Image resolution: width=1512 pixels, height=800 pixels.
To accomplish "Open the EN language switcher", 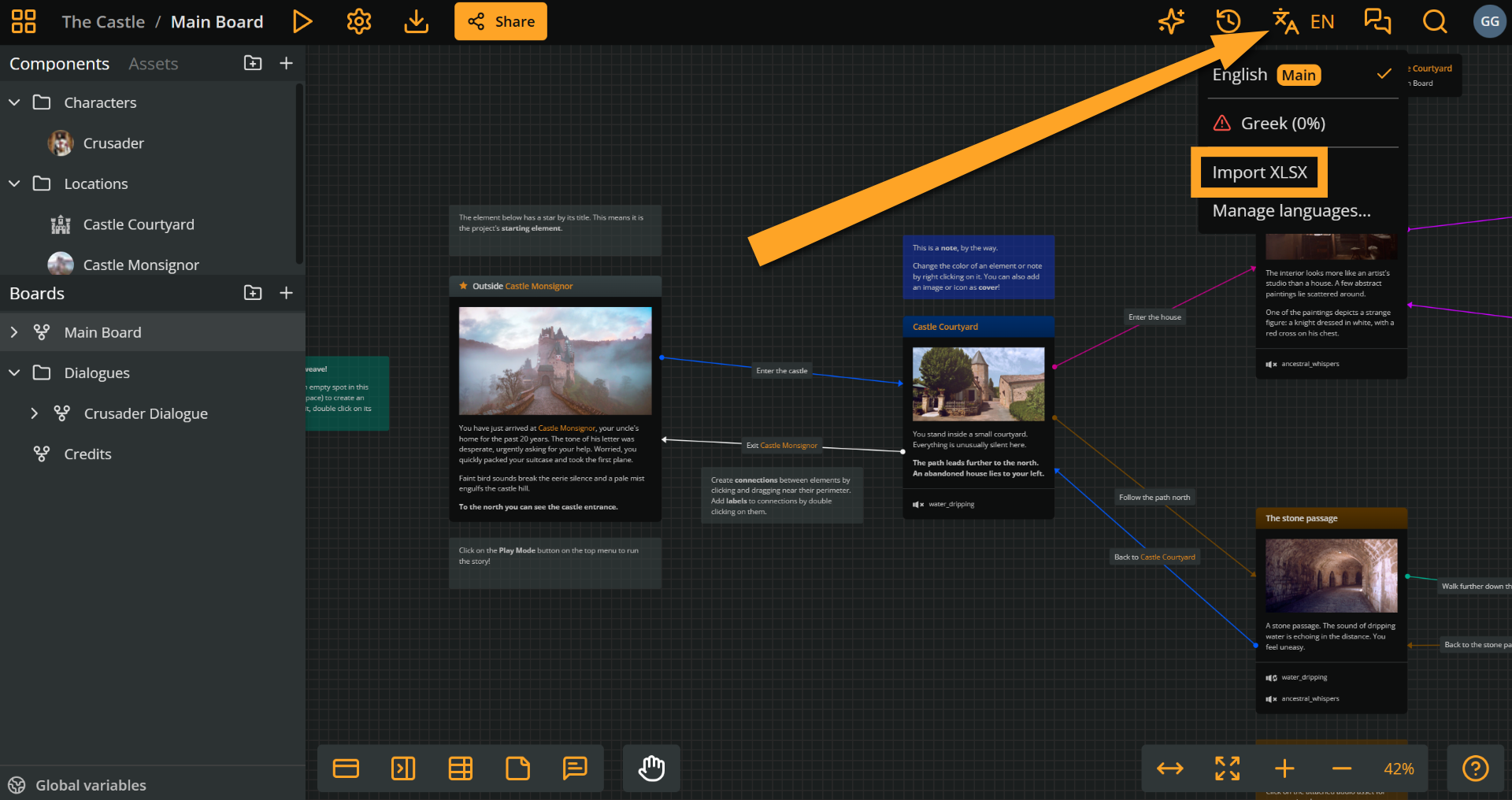I will 1303,21.
